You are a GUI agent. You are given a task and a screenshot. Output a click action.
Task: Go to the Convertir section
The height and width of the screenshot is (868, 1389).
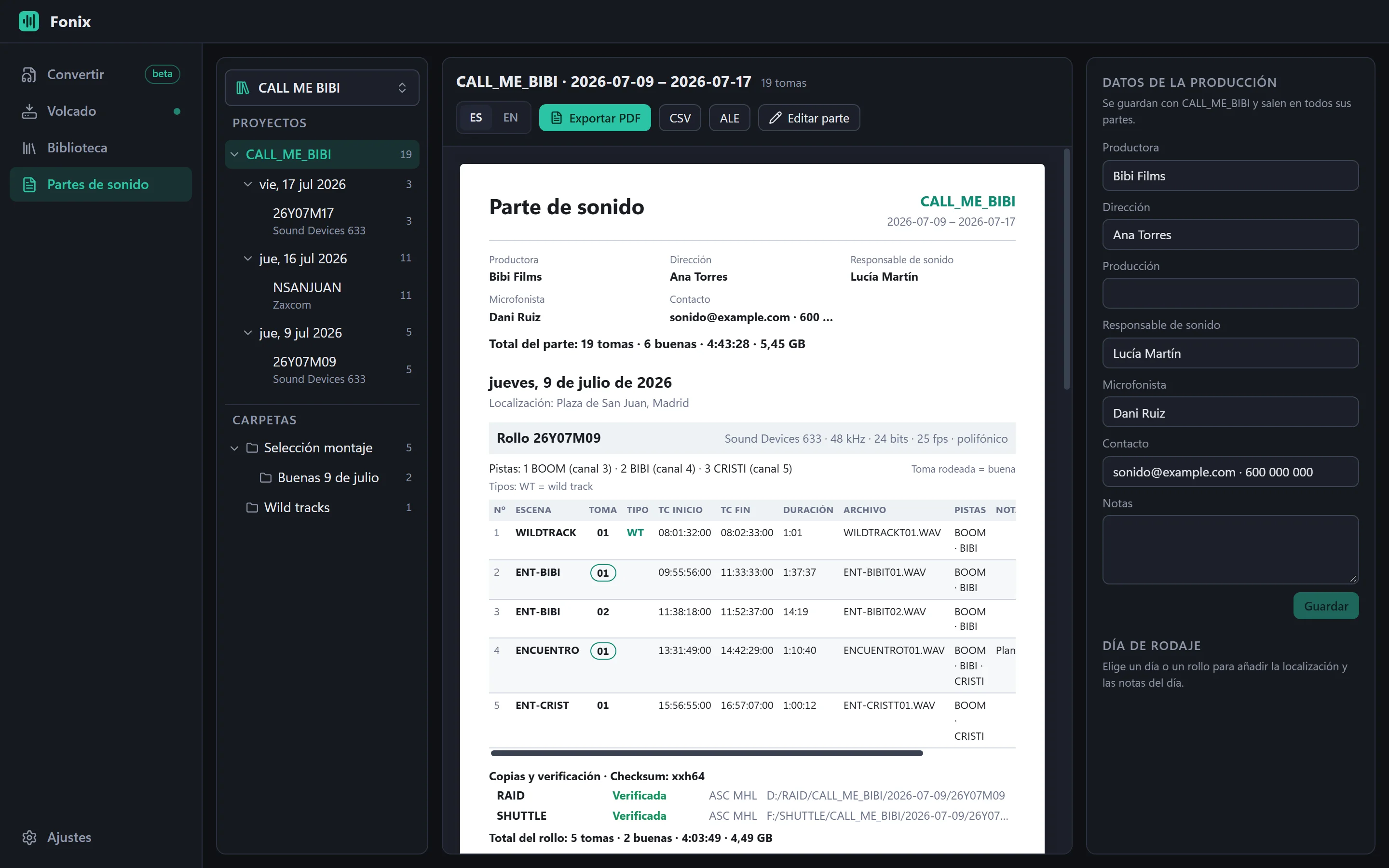101,75
